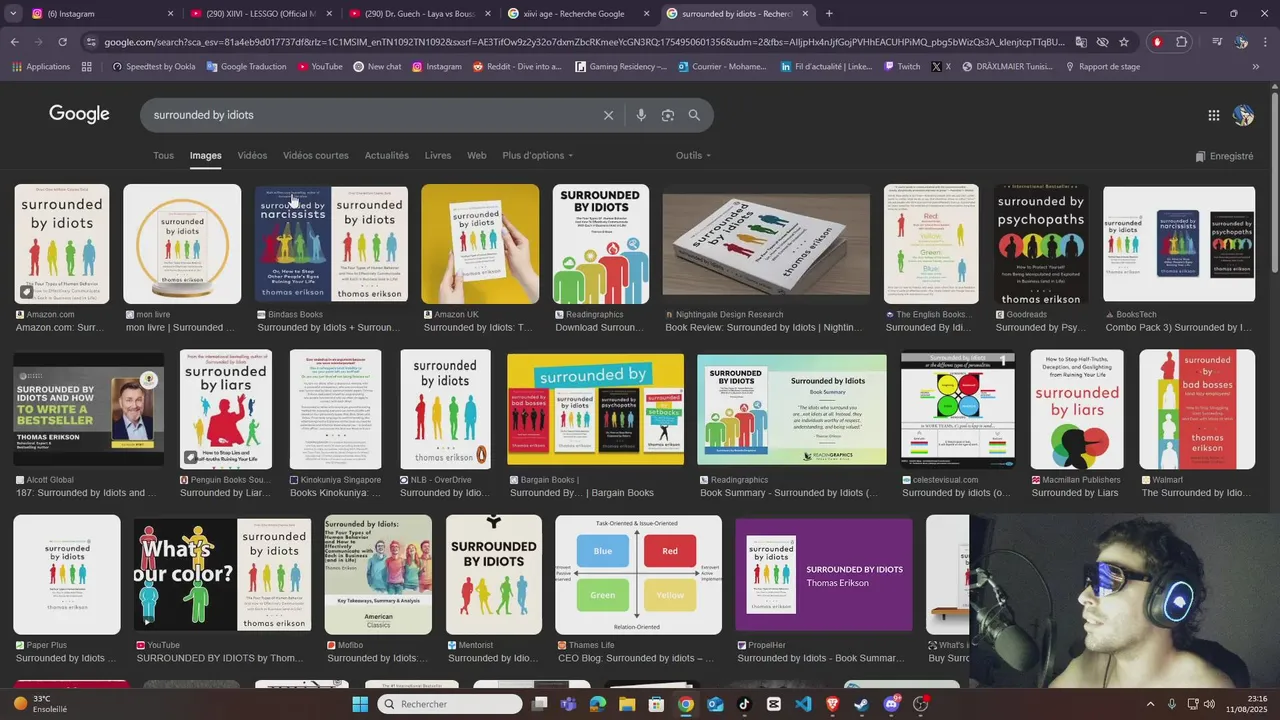Open Visual Studio Code from the taskbar
Viewport: 1280px width, 720px height.
click(803, 704)
